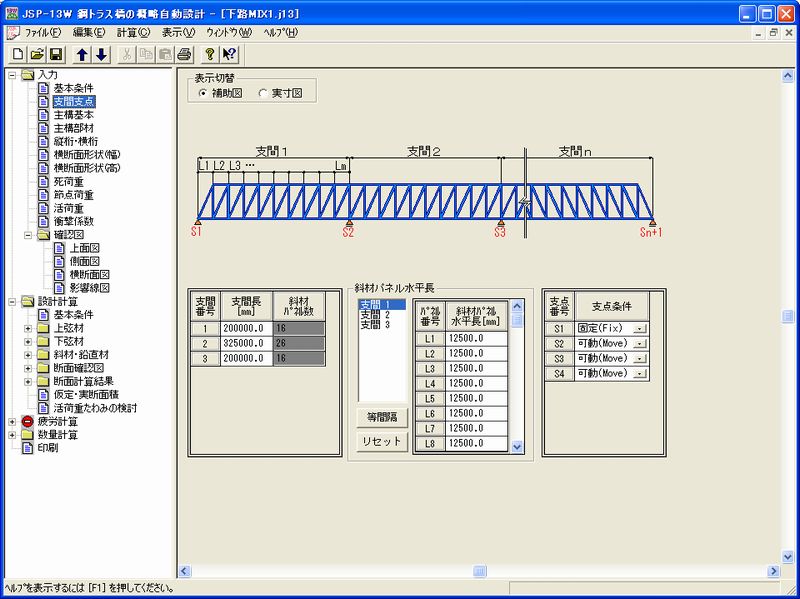Open the S3 支点条件 dropdown
The height and width of the screenshot is (599, 800).
[x=639, y=358]
